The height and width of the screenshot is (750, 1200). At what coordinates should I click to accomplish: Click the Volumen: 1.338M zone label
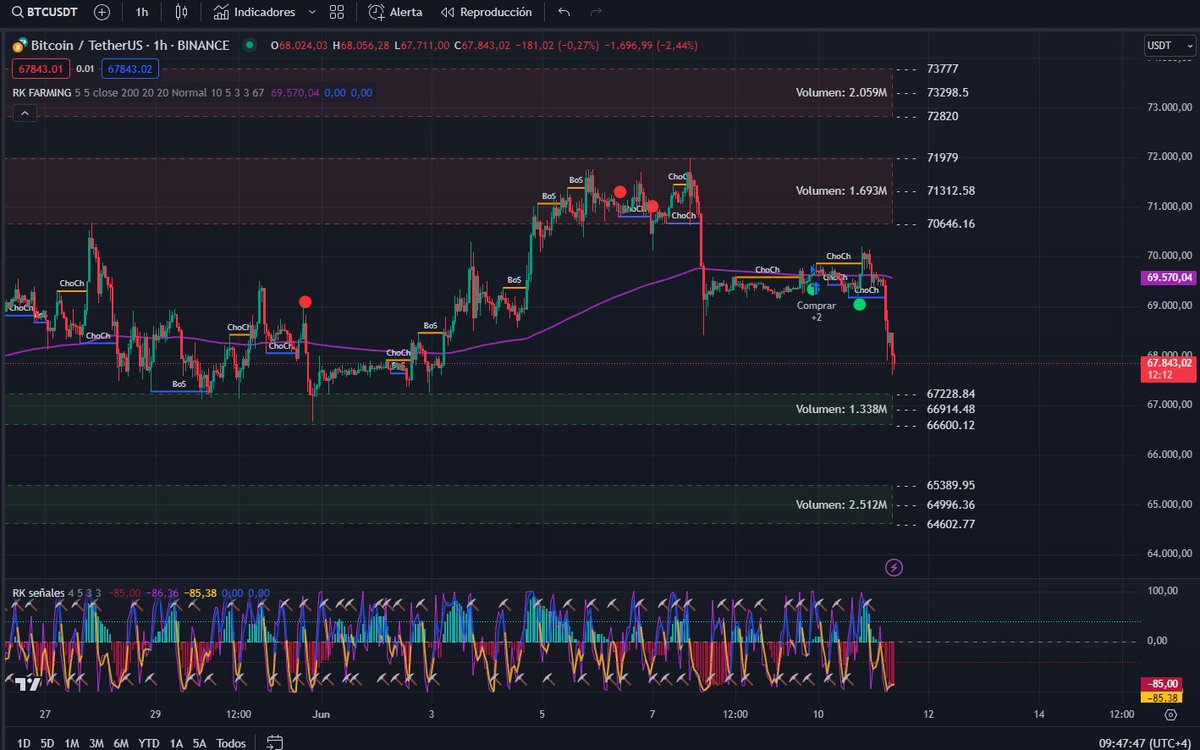pyautogui.click(x=842, y=409)
